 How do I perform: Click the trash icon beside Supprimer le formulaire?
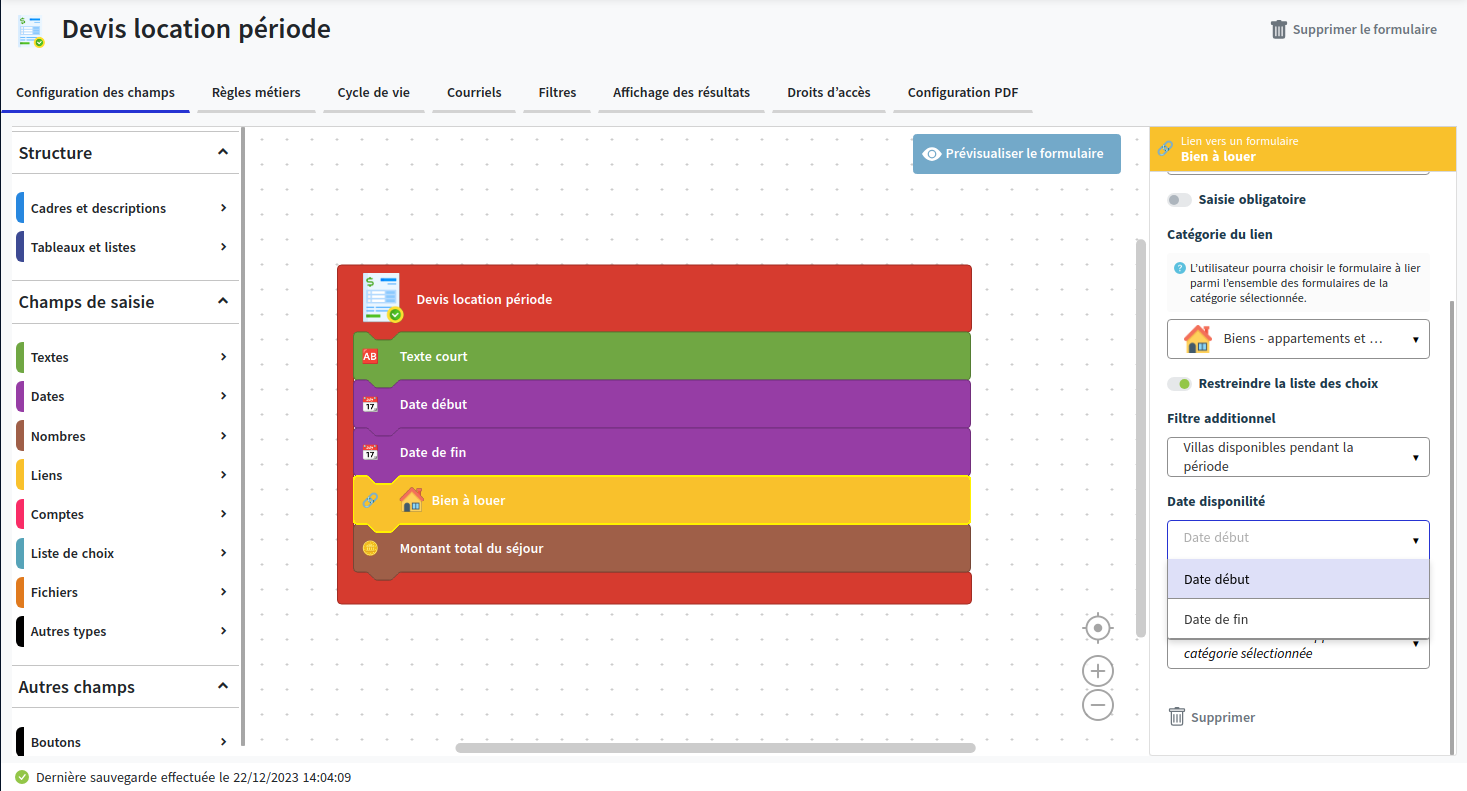coord(1278,30)
